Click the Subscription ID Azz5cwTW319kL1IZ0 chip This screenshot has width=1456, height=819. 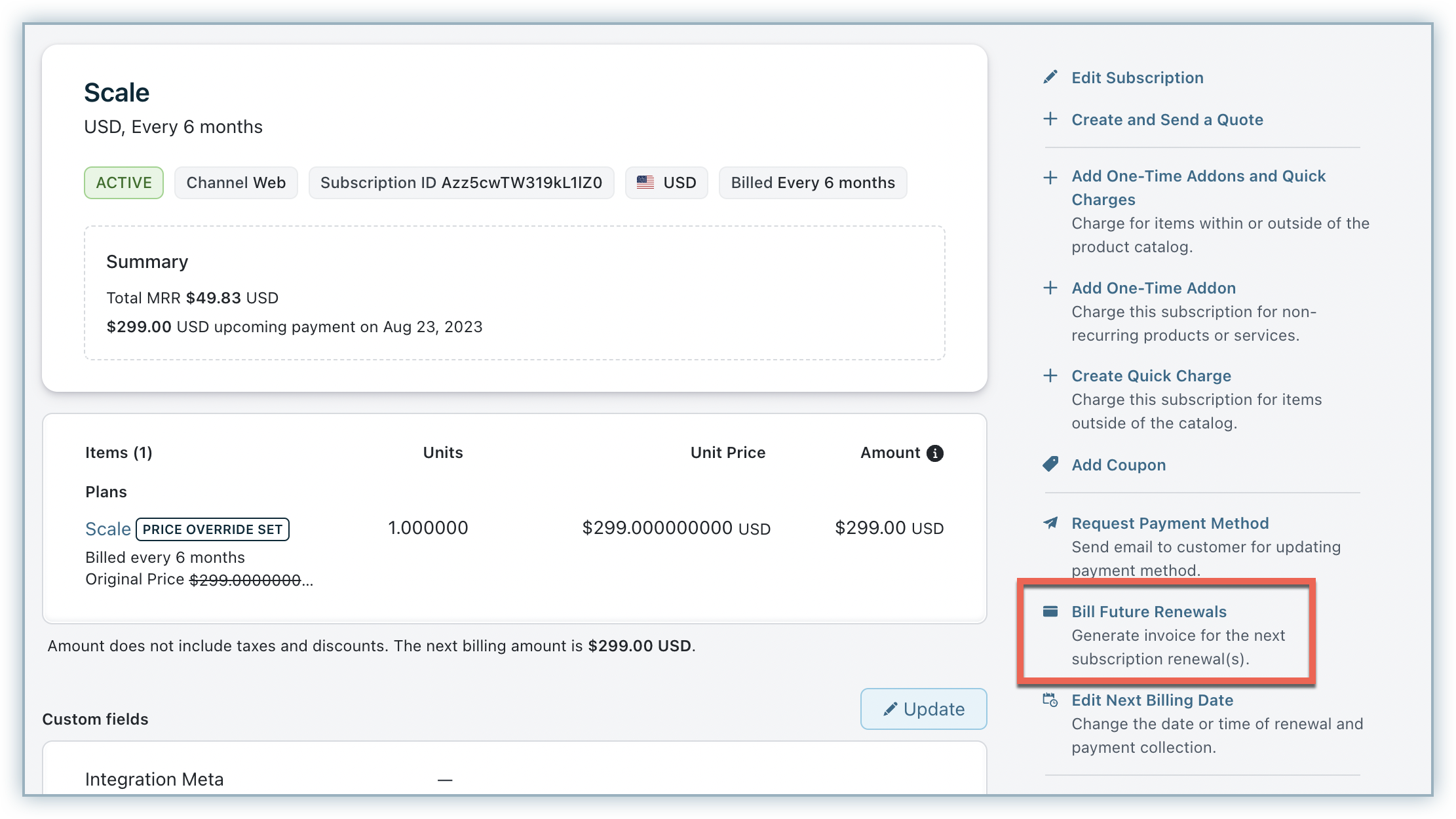[x=461, y=183]
